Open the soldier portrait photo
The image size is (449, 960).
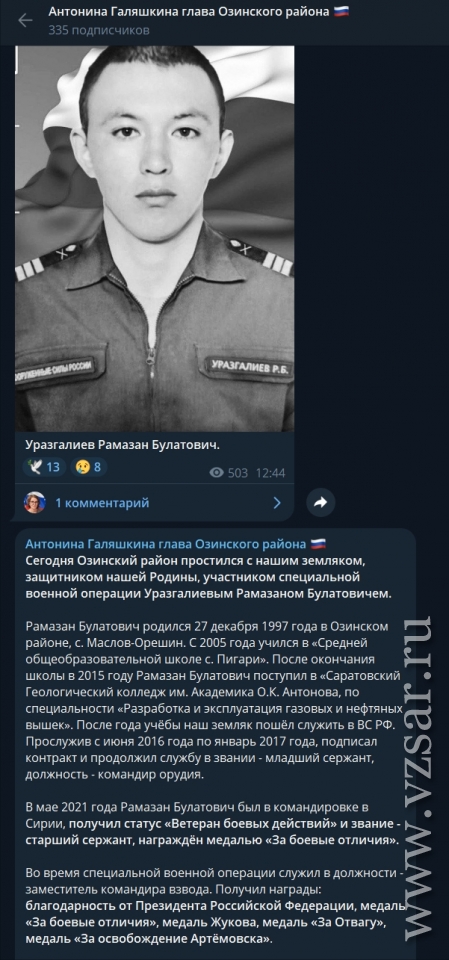pyautogui.click(x=154, y=239)
